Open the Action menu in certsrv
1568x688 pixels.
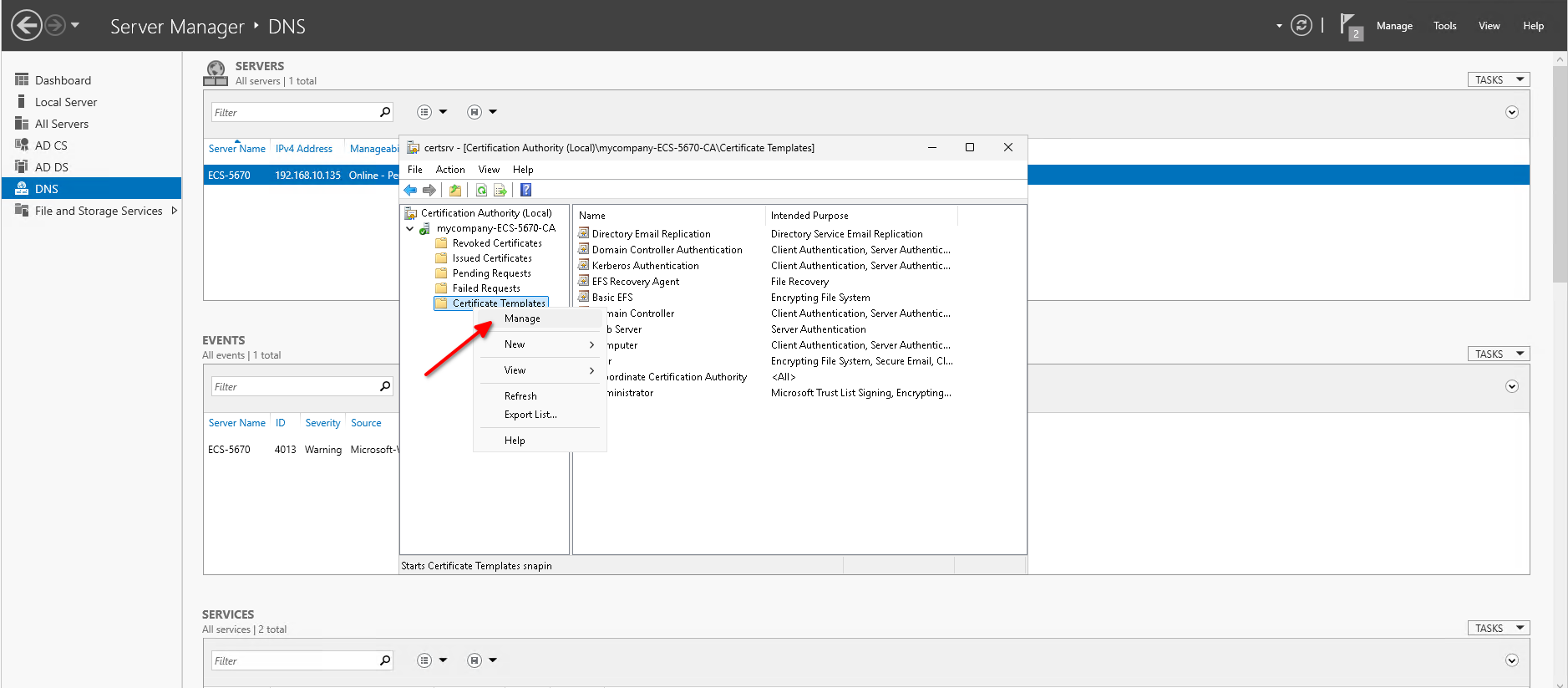[x=449, y=170]
